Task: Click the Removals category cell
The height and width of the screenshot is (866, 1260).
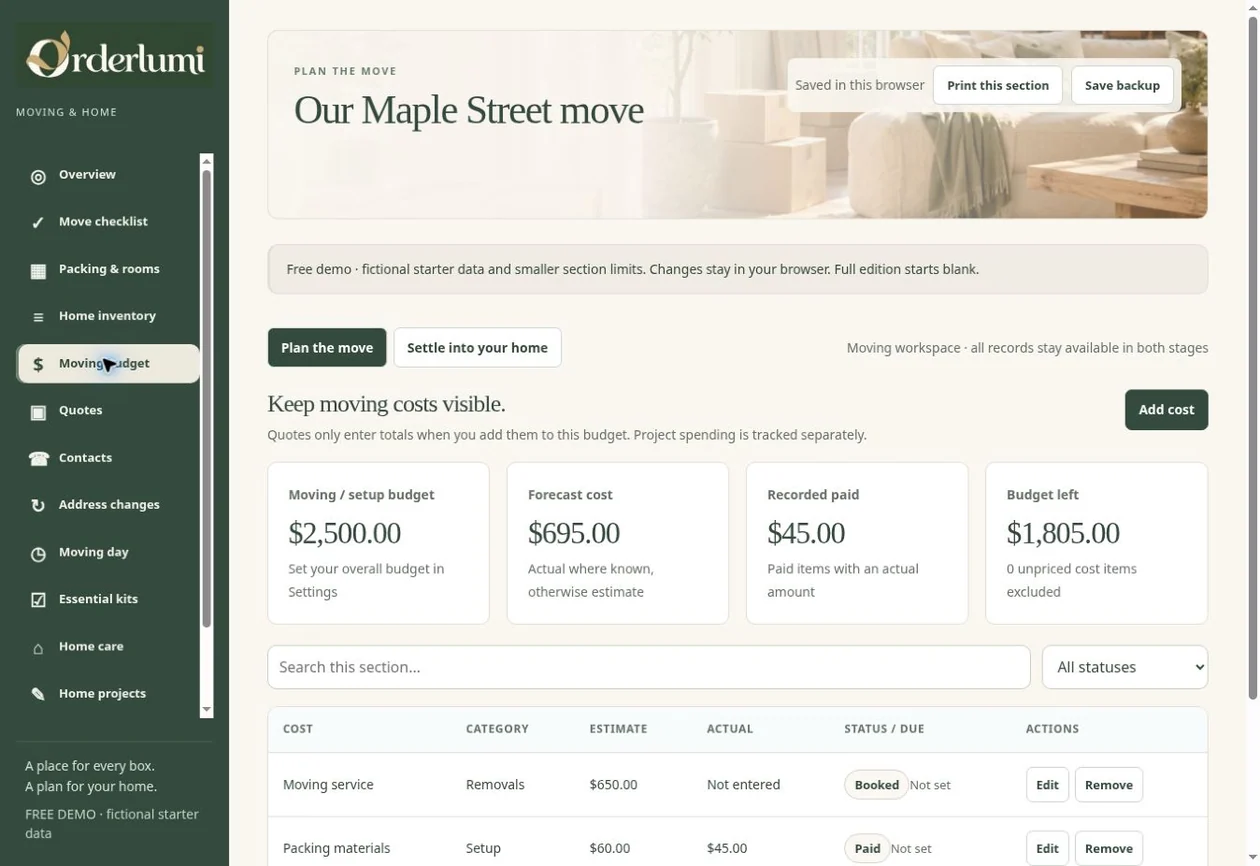Action: pos(495,785)
